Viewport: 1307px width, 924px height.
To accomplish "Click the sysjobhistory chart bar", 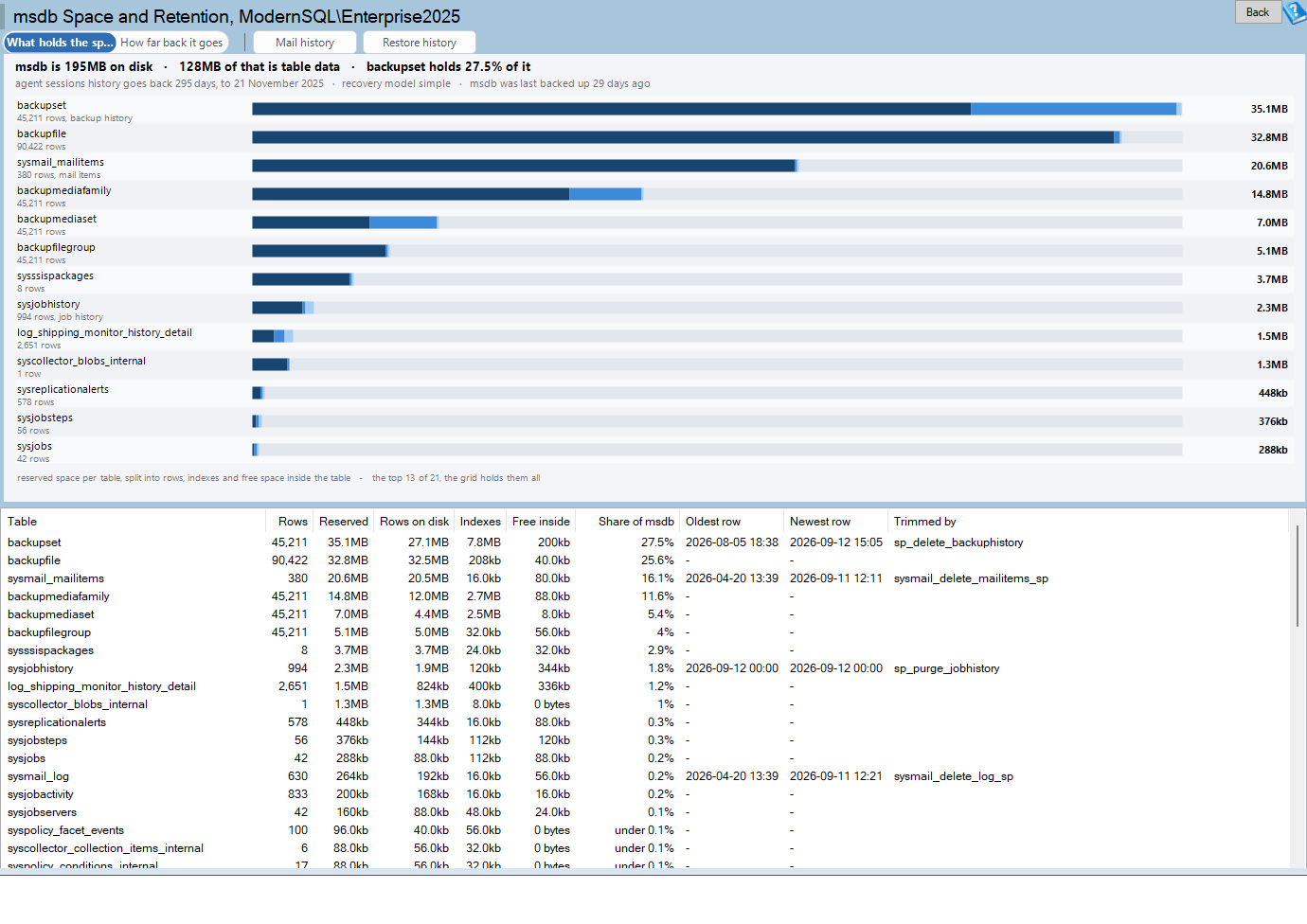I will coord(282,308).
